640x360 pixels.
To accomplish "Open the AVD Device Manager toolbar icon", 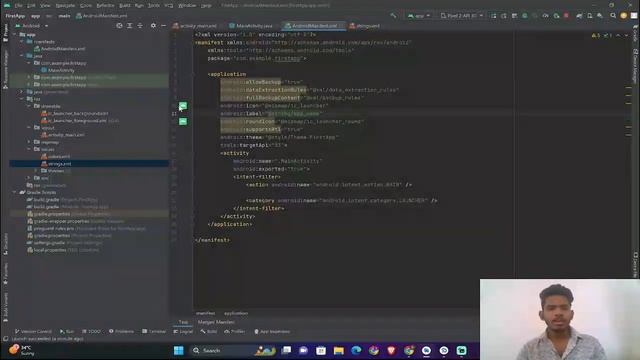I will pos(590,16).
